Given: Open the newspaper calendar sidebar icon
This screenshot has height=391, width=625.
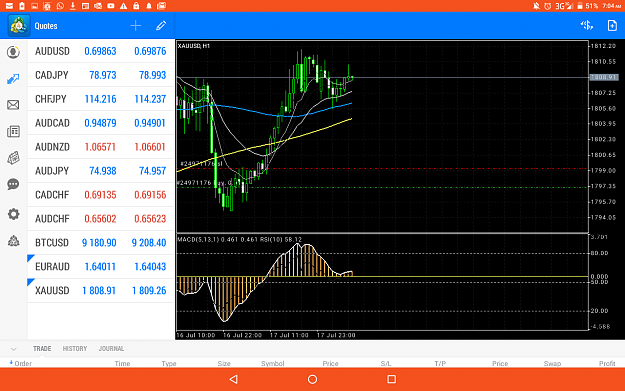Looking at the screenshot, I should (x=13, y=158).
